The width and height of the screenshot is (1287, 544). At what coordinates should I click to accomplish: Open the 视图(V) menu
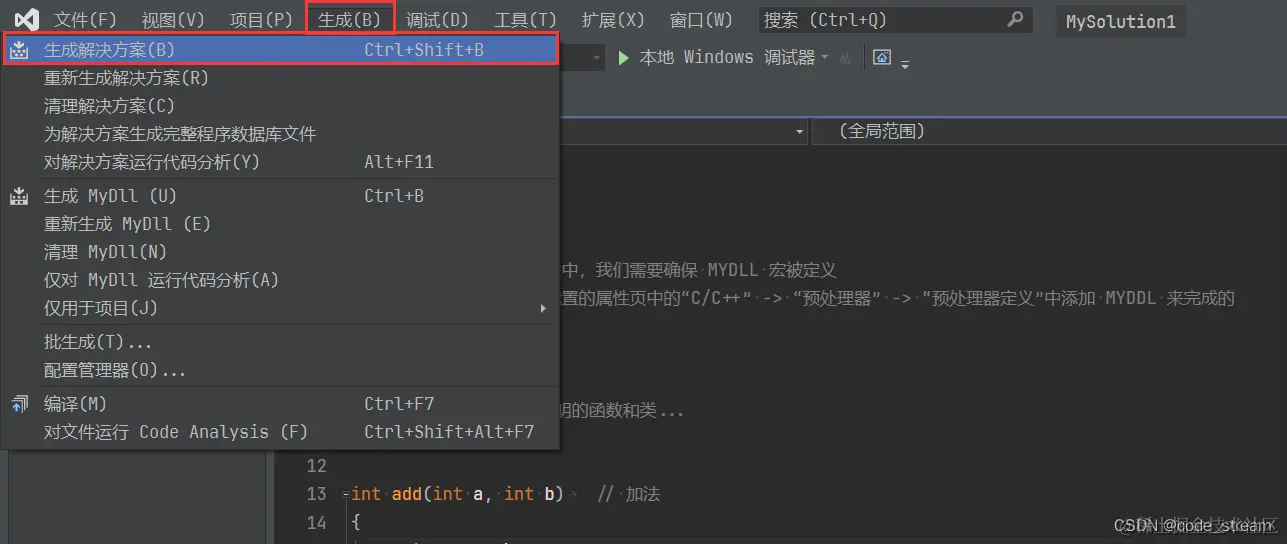(173, 20)
